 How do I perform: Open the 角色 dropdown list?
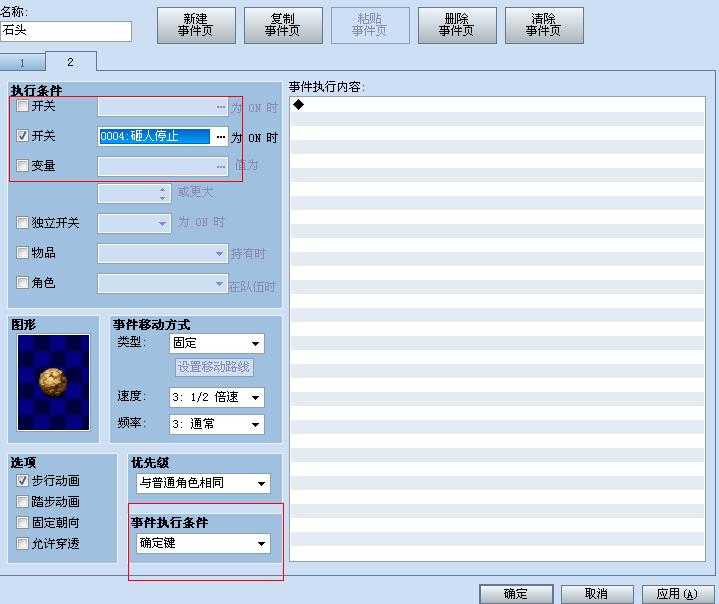click(x=219, y=284)
